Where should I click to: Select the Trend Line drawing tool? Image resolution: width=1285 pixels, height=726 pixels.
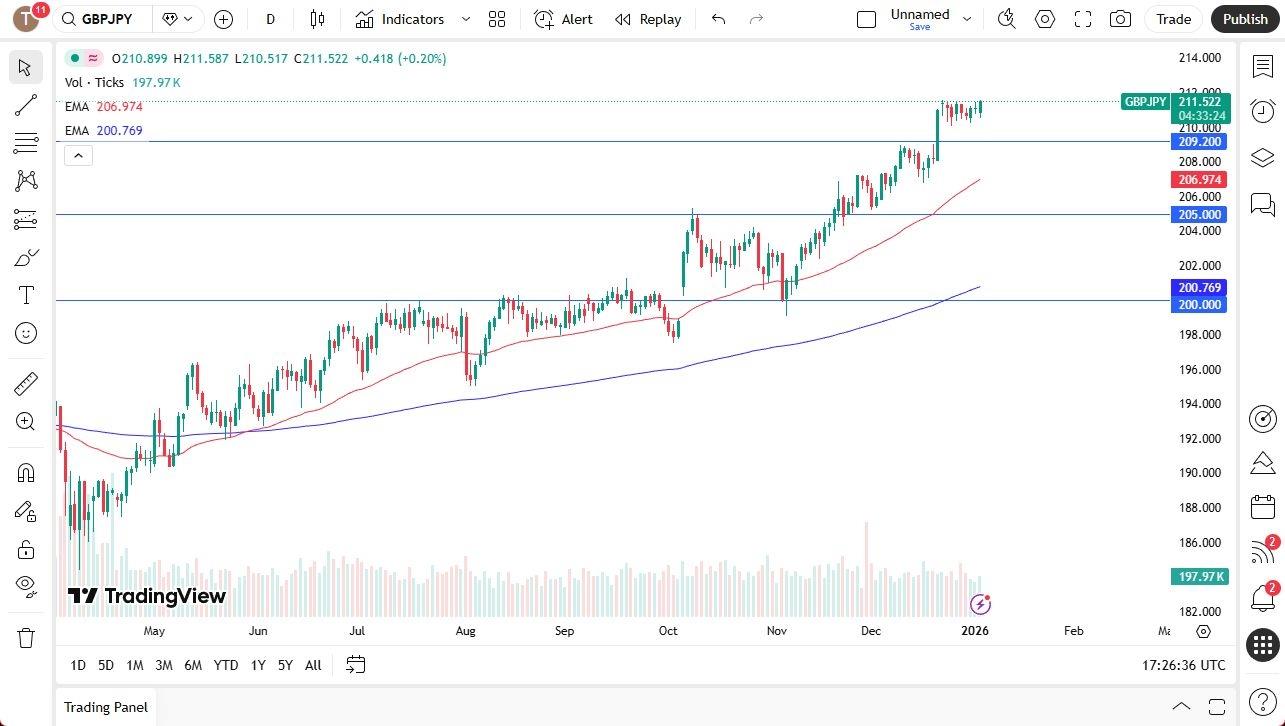click(x=25, y=104)
